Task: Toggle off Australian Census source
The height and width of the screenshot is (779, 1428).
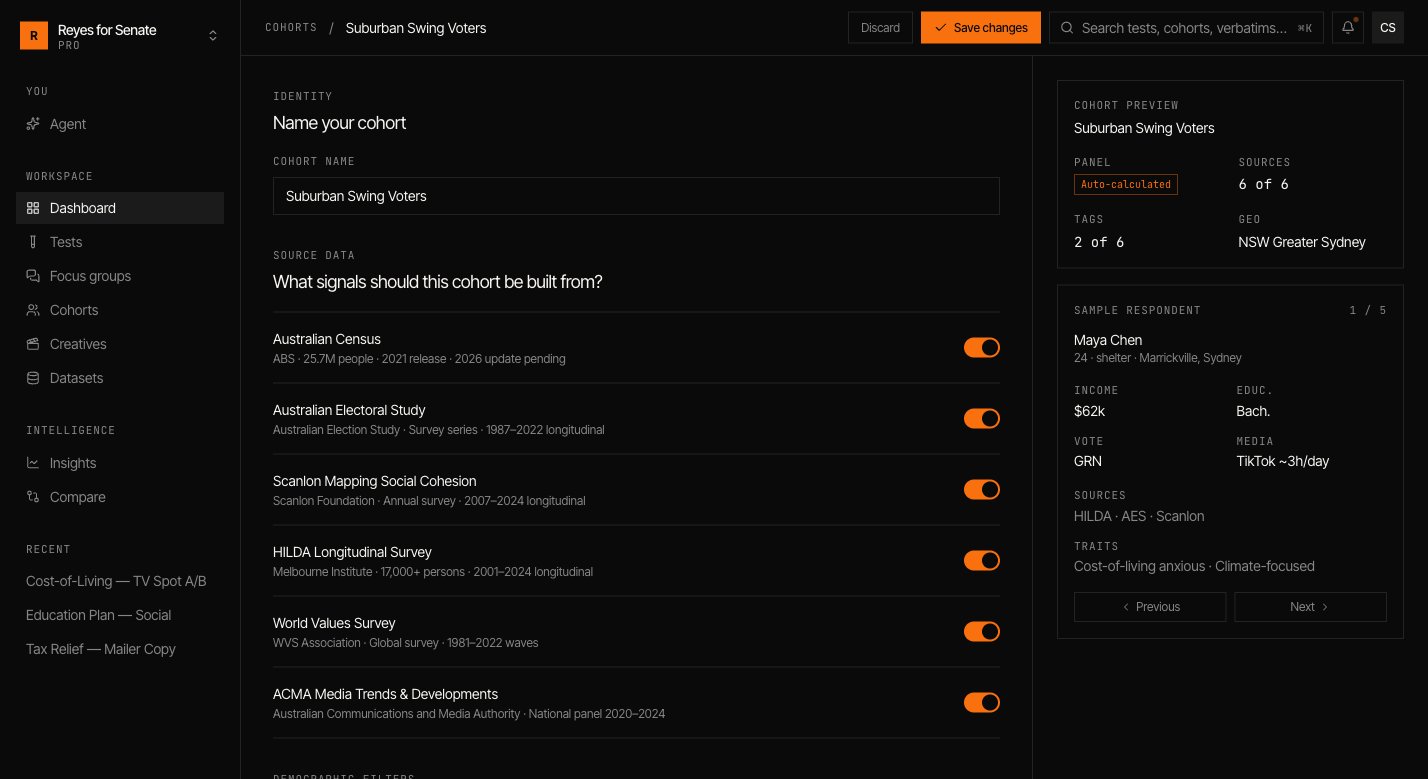Action: pyautogui.click(x=982, y=347)
